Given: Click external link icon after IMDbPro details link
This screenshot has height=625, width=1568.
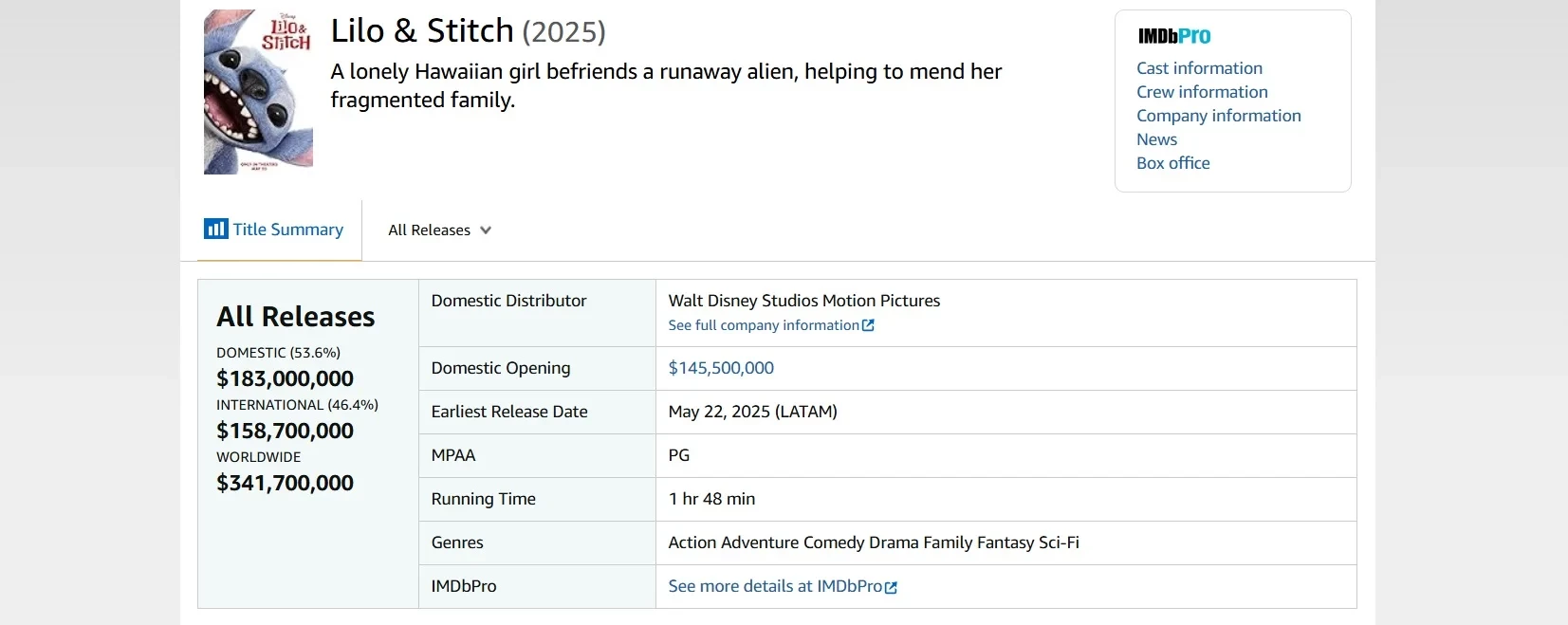Looking at the screenshot, I should point(891,587).
